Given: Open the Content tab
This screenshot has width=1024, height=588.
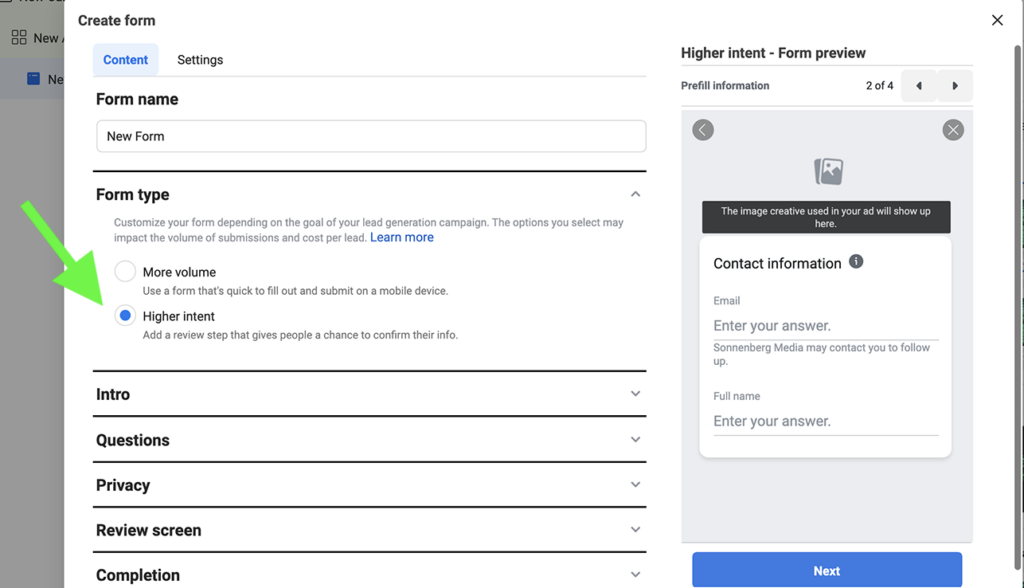Looking at the screenshot, I should [x=125, y=59].
